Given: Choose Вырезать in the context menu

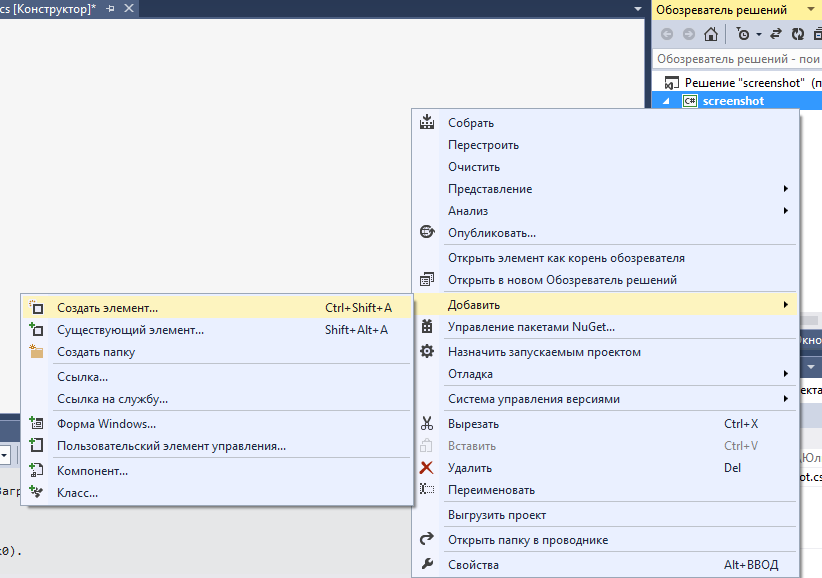Looking at the screenshot, I should click(605, 423).
